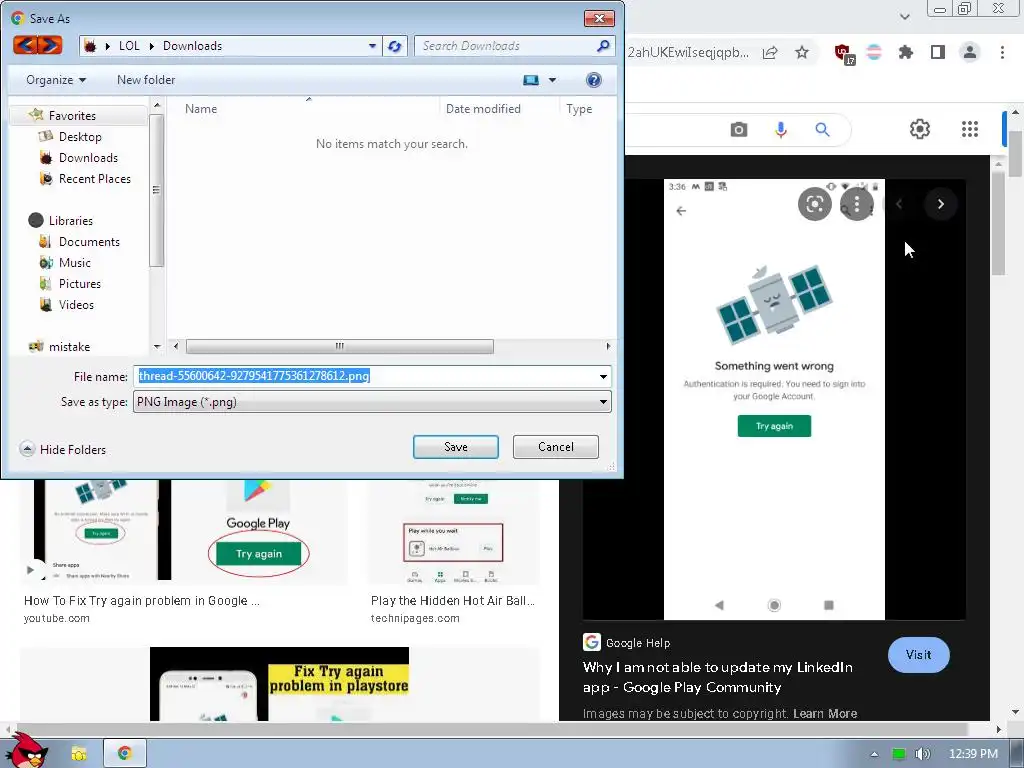The width and height of the screenshot is (1024, 768).
Task: Open Google quick settings gear
Action: [x=920, y=129]
